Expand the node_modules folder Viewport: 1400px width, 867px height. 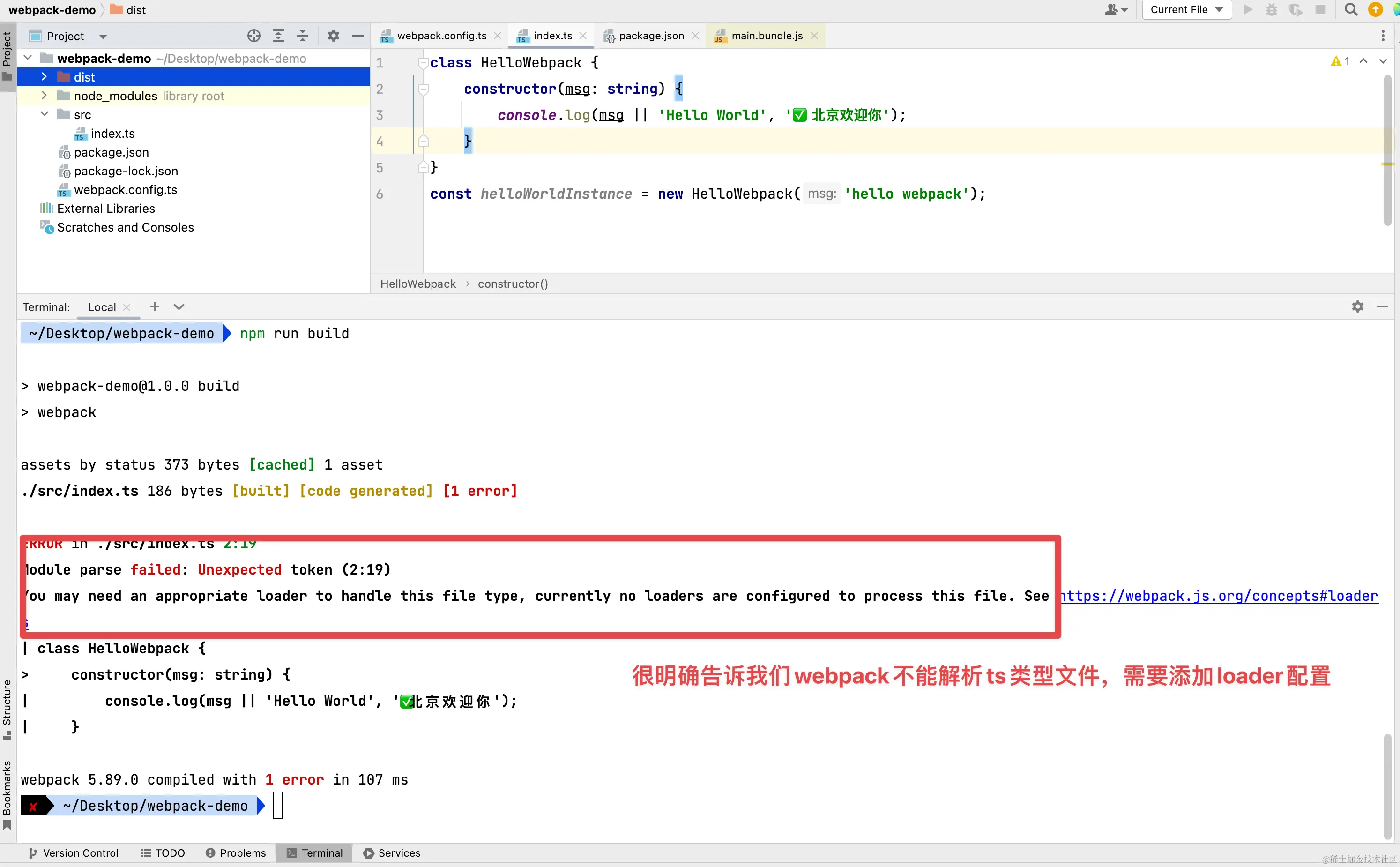tap(44, 96)
